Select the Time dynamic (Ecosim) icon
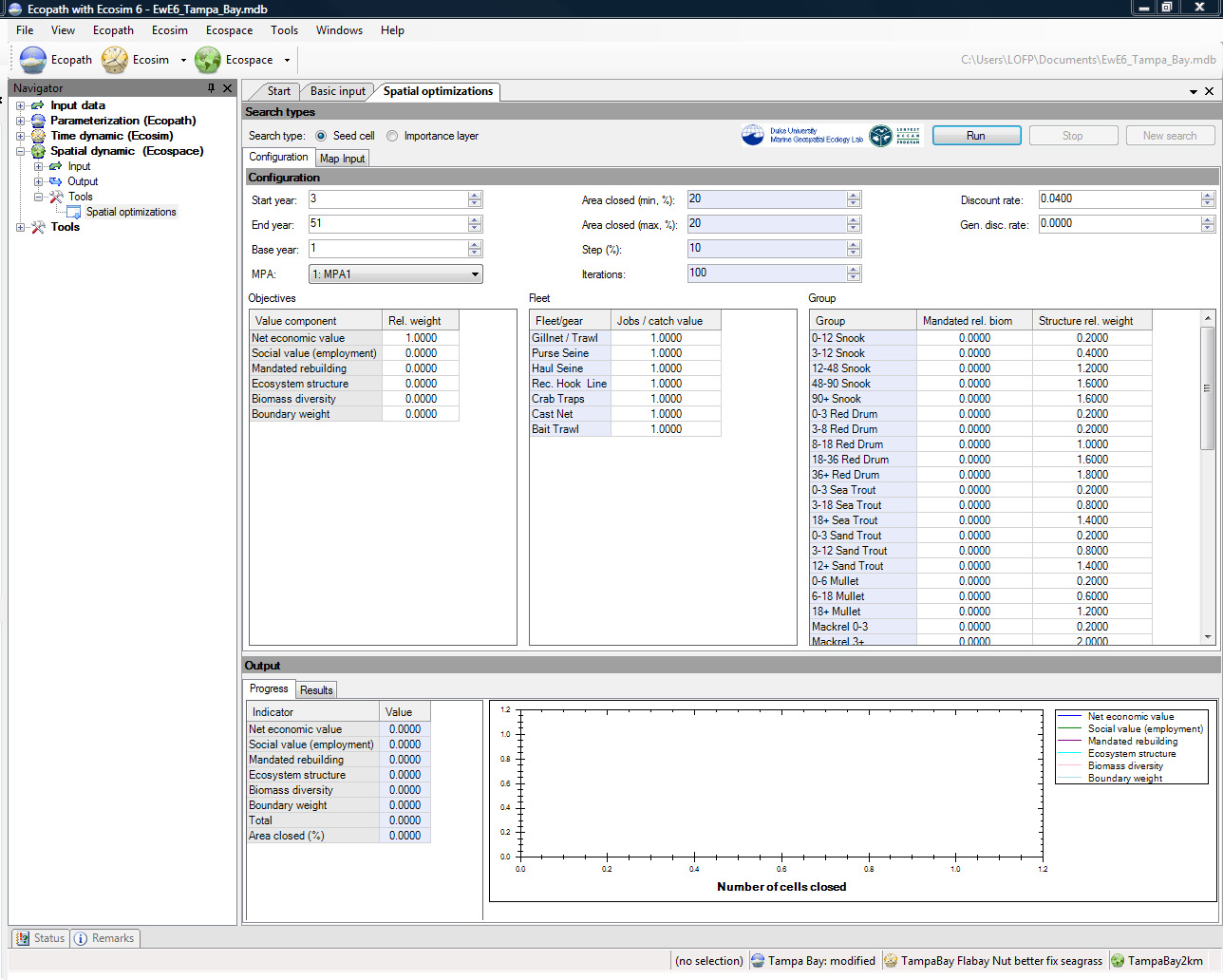 [38, 136]
